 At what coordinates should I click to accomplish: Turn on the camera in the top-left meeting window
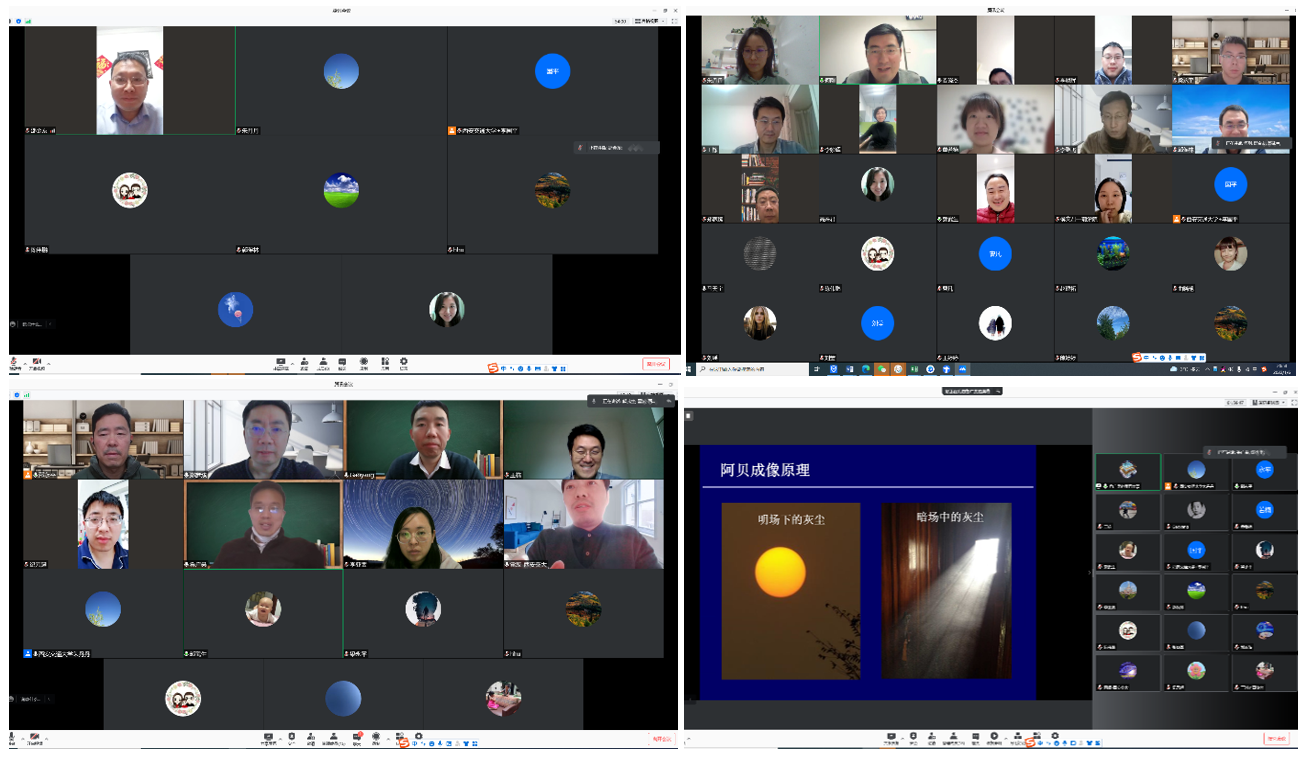37,362
